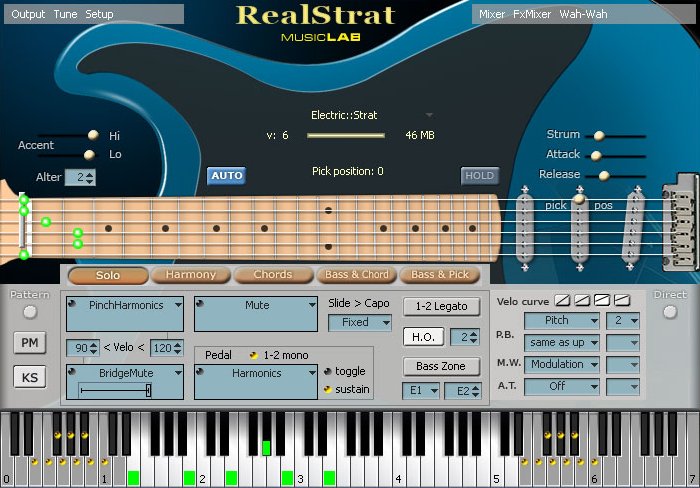Click the green open-string dot on the top string
This screenshot has height=488, width=700.
(x=24, y=200)
